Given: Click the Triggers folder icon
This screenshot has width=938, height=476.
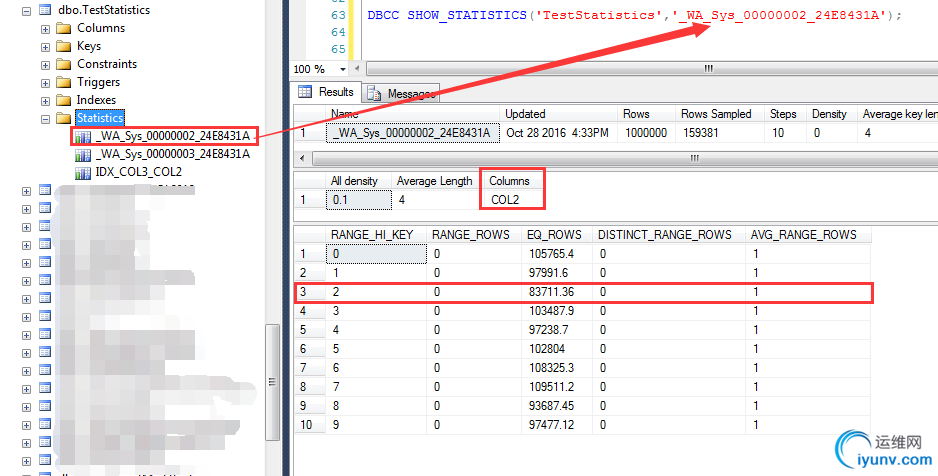Looking at the screenshot, I should [63, 82].
